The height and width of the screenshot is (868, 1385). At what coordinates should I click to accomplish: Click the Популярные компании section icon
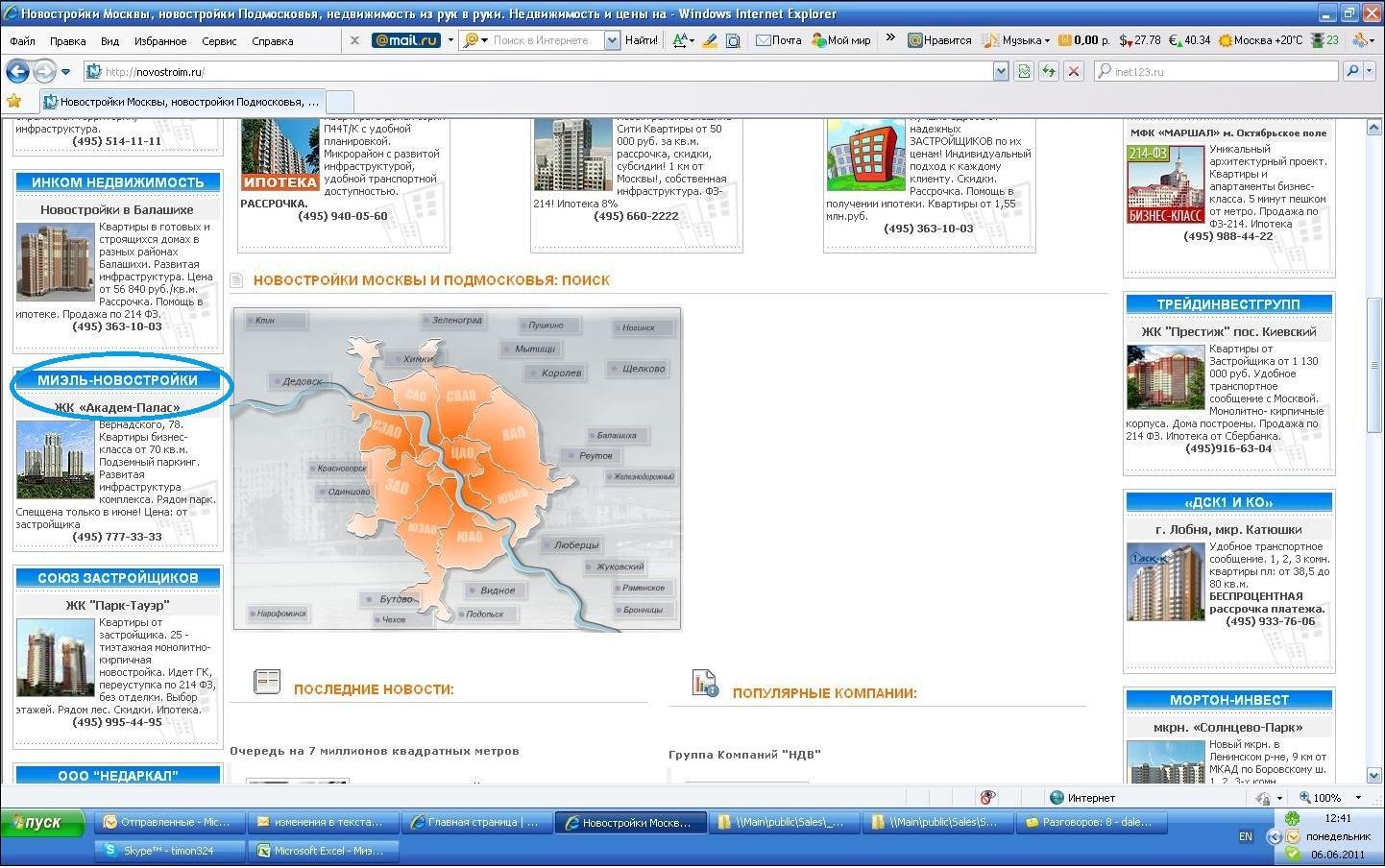click(x=705, y=683)
